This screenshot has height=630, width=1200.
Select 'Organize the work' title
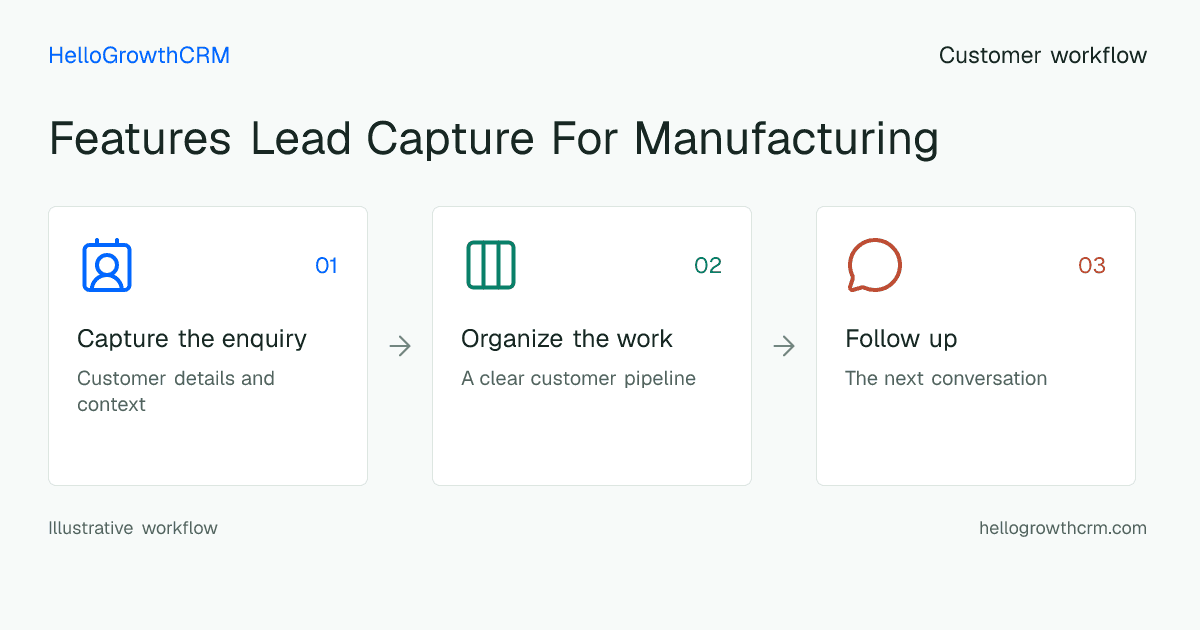pyautogui.click(x=567, y=339)
